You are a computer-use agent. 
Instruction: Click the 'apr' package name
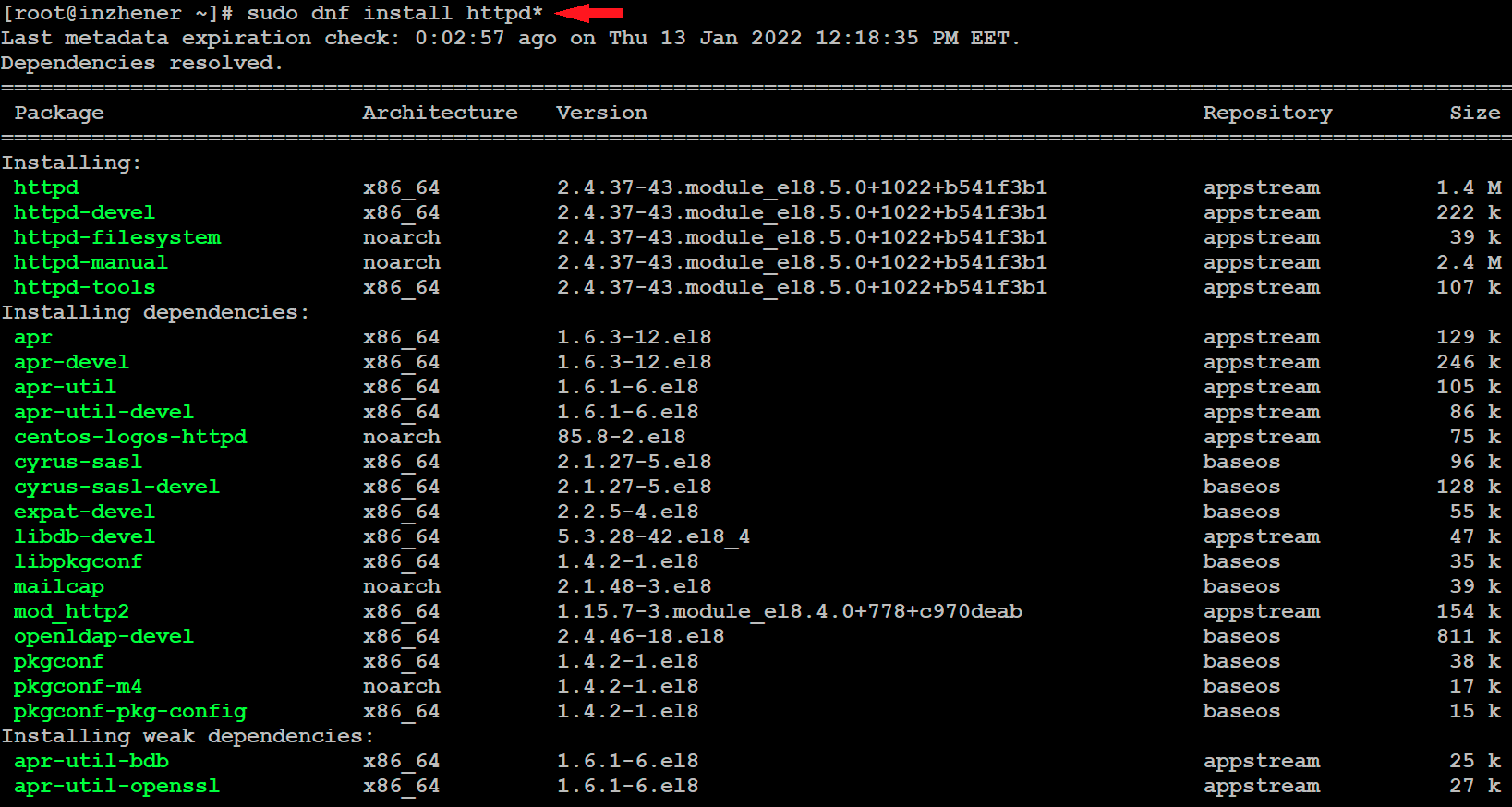coord(33,338)
